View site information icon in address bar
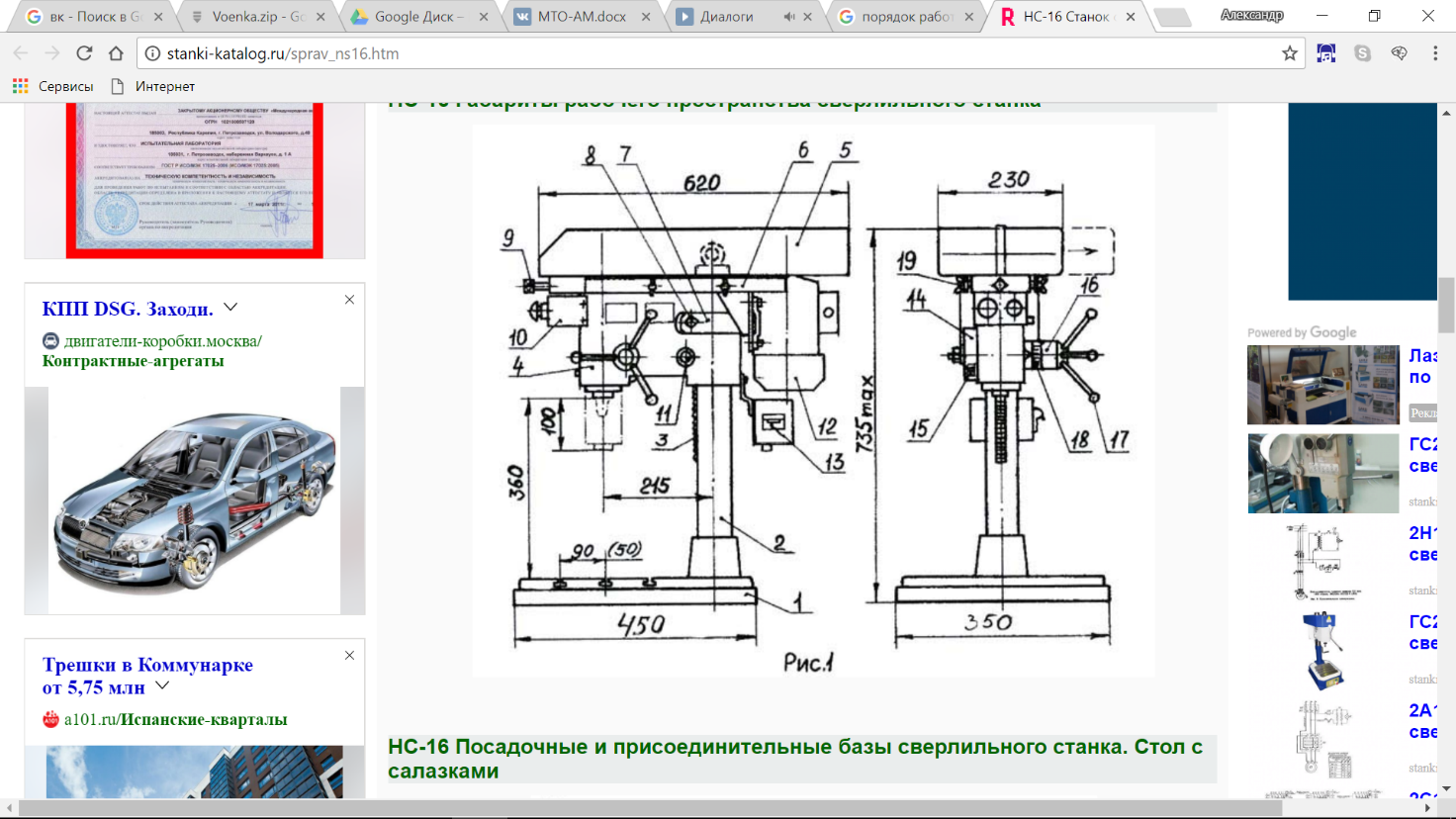Screen dimensions: 1456x819 click(x=152, y=53)
